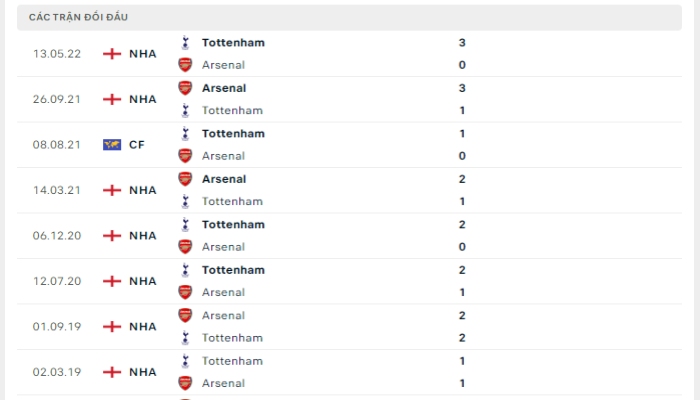Click England flag beside 12.07.20 date
Viewport: 700px width, 400px height.
[x=112, y=281]
